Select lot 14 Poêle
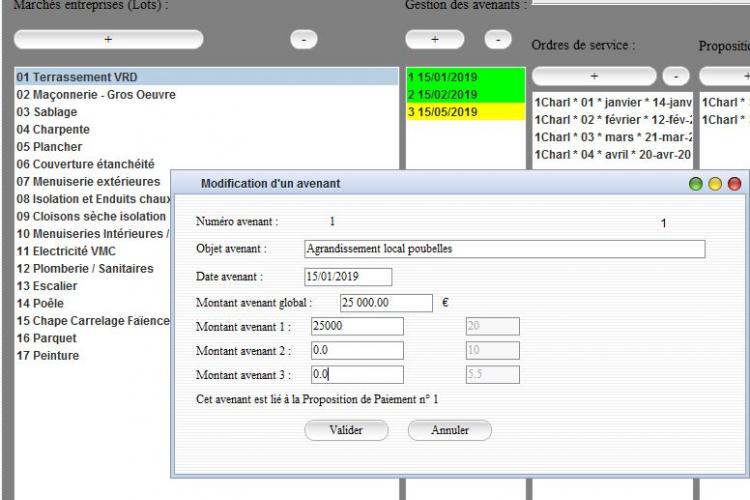 [93, 303]
